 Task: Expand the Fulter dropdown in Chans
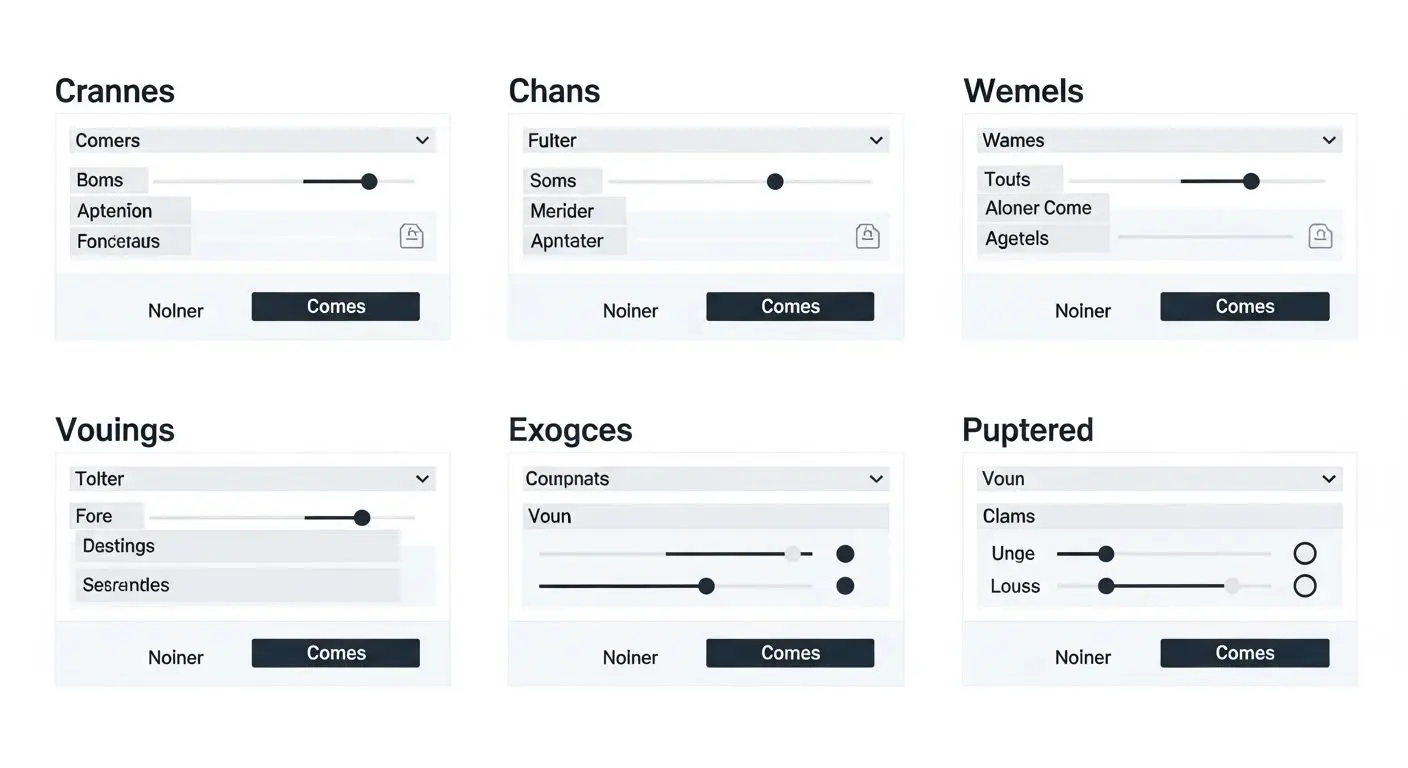[x=706, y=140]
